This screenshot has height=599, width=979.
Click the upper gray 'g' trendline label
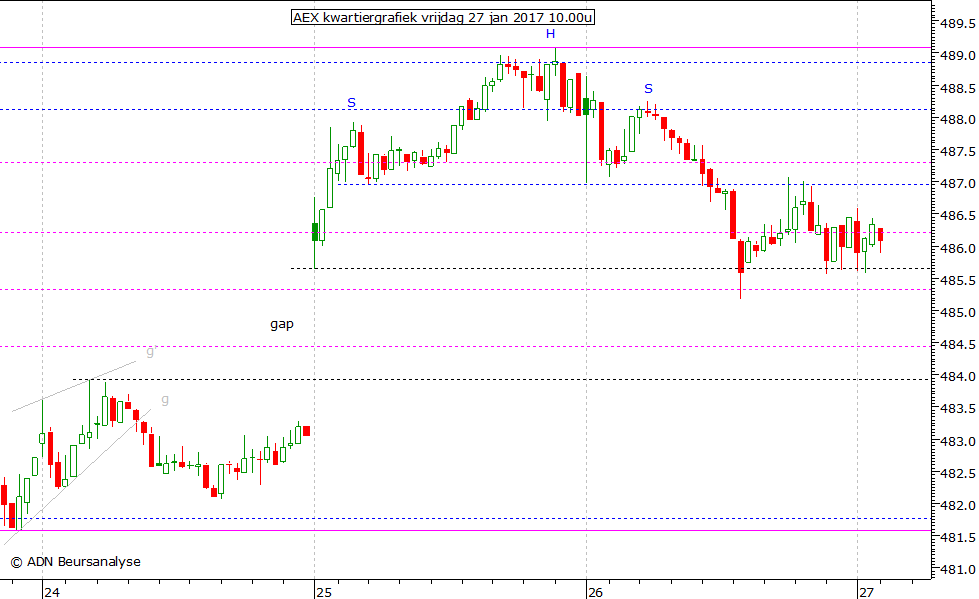coord(150,352)
